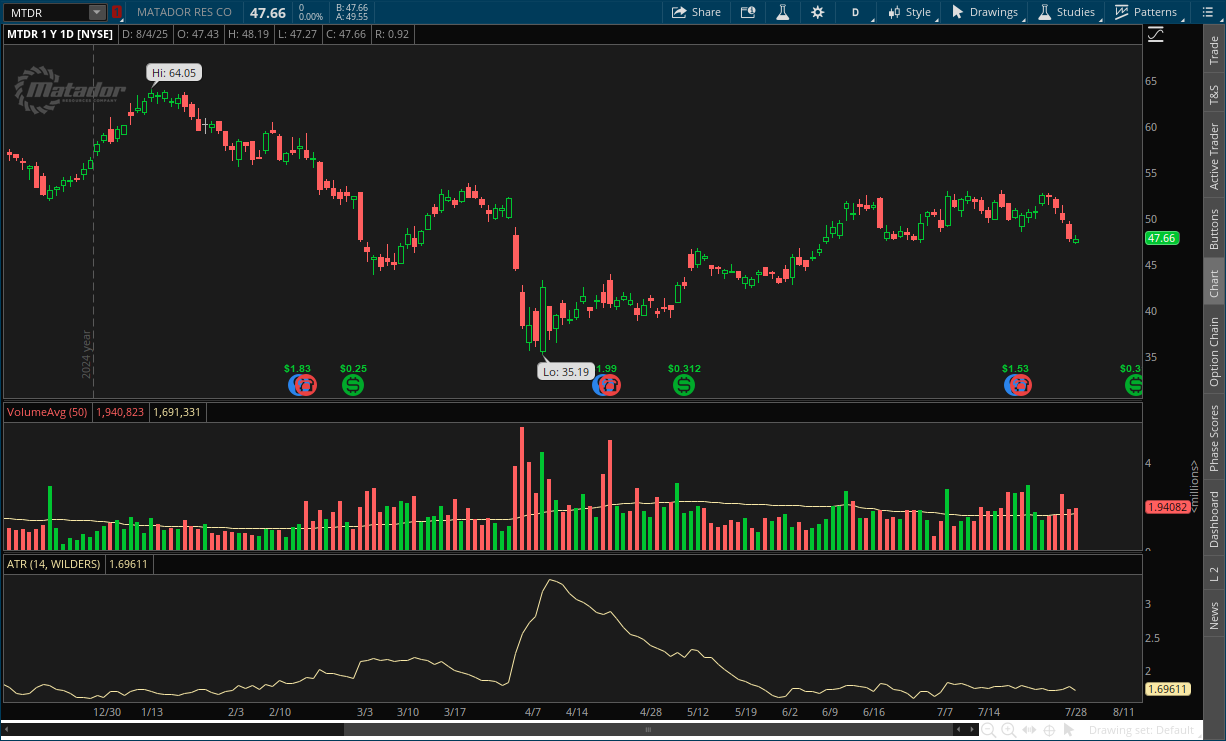Open the News side tab
The height and width of the screenshot is (741, 1226).
tap(1214, 616)
